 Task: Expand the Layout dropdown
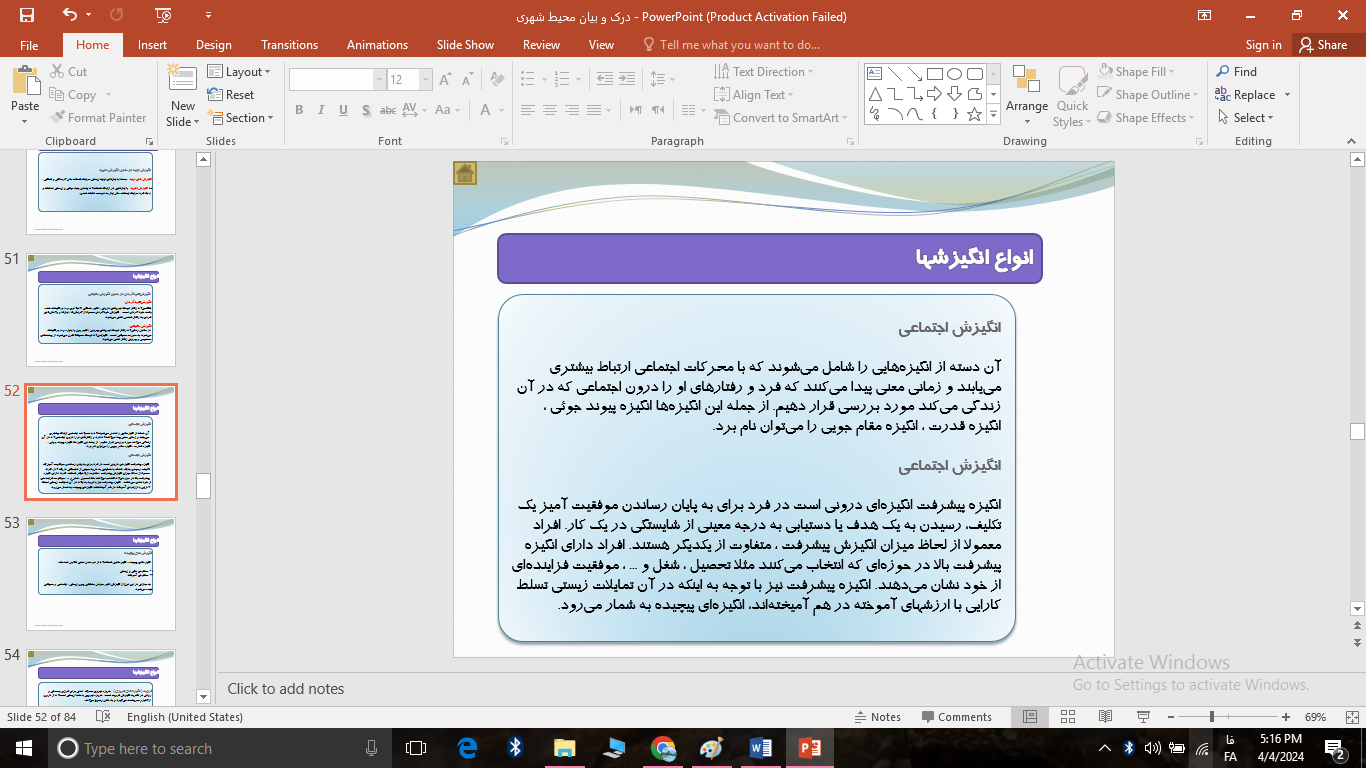coord(242,72)
